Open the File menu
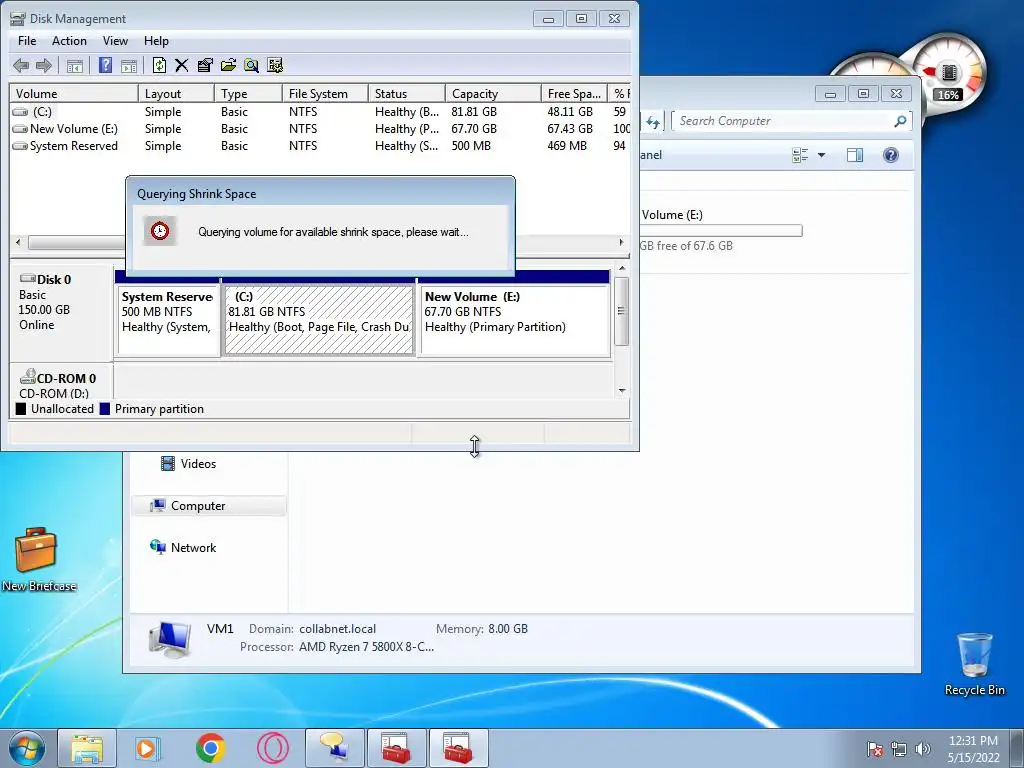This screenshot has height=768, width=1024. [27, 40]
